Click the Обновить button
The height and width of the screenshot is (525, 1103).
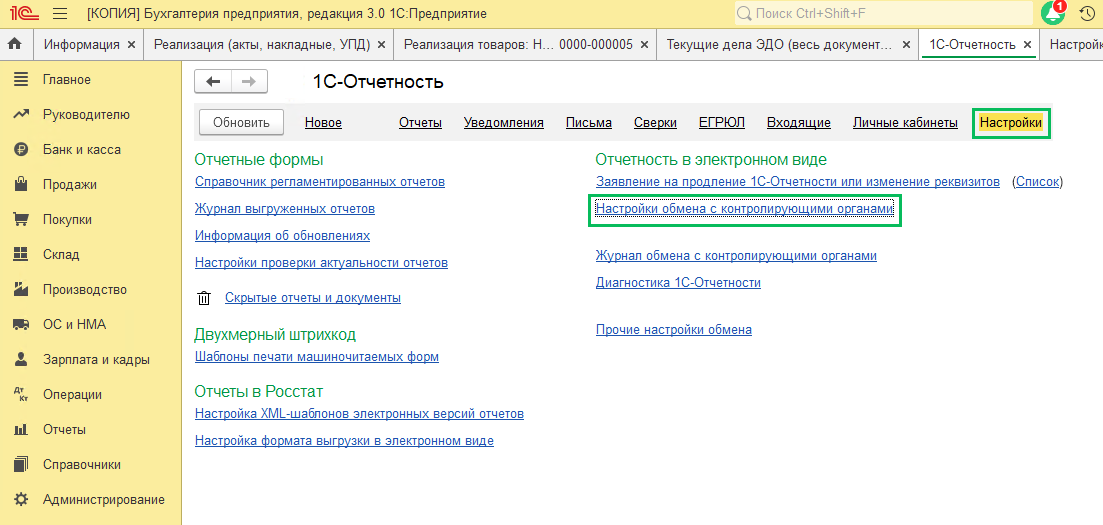pos(241,122)
